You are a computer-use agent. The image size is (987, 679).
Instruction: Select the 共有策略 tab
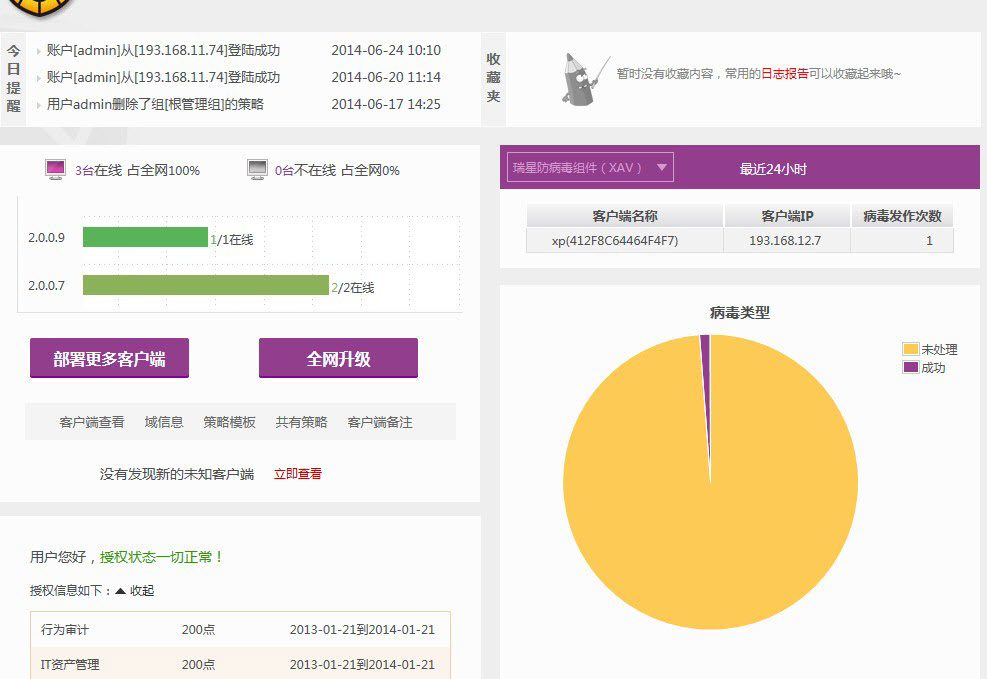pyautogui.click(x=302, y=422)
